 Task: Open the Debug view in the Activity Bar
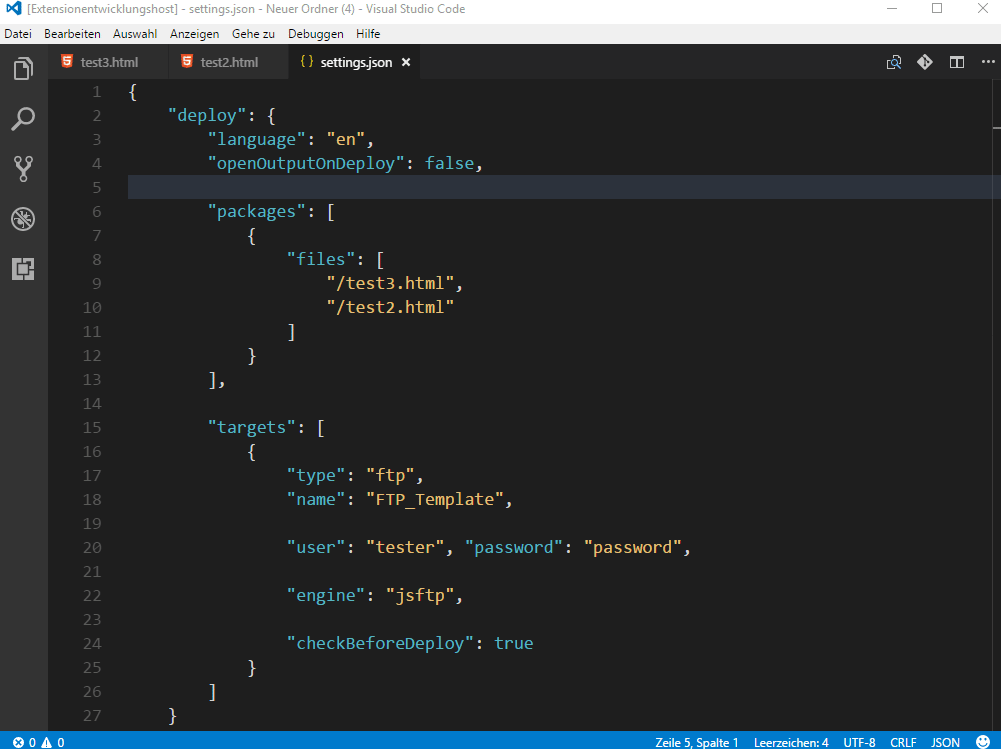[x=22, y=219]
